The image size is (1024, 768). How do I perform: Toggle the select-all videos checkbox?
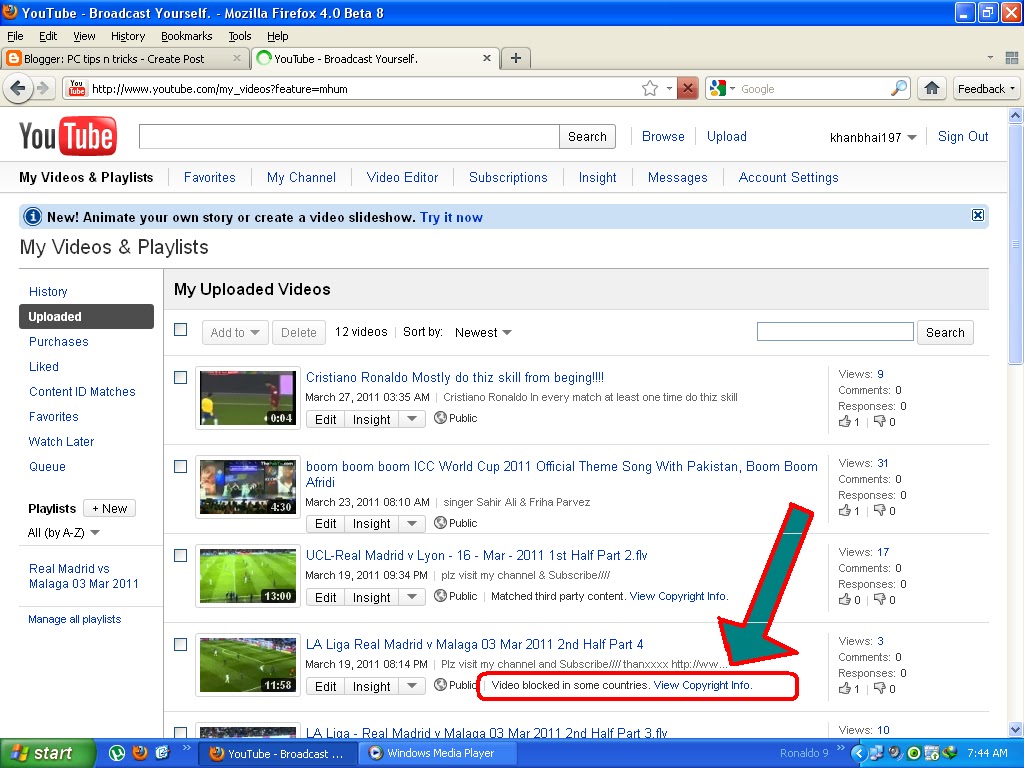180,330
